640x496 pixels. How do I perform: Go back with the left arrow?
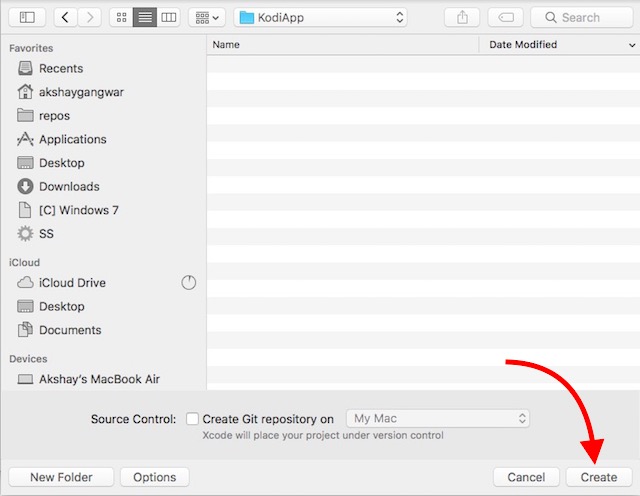(65, 18)
